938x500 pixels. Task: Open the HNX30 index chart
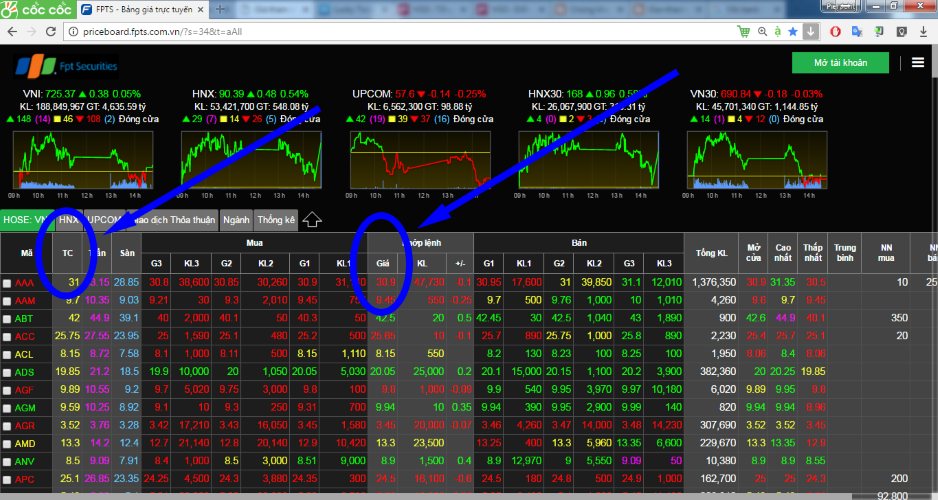(x=589, y=160)
